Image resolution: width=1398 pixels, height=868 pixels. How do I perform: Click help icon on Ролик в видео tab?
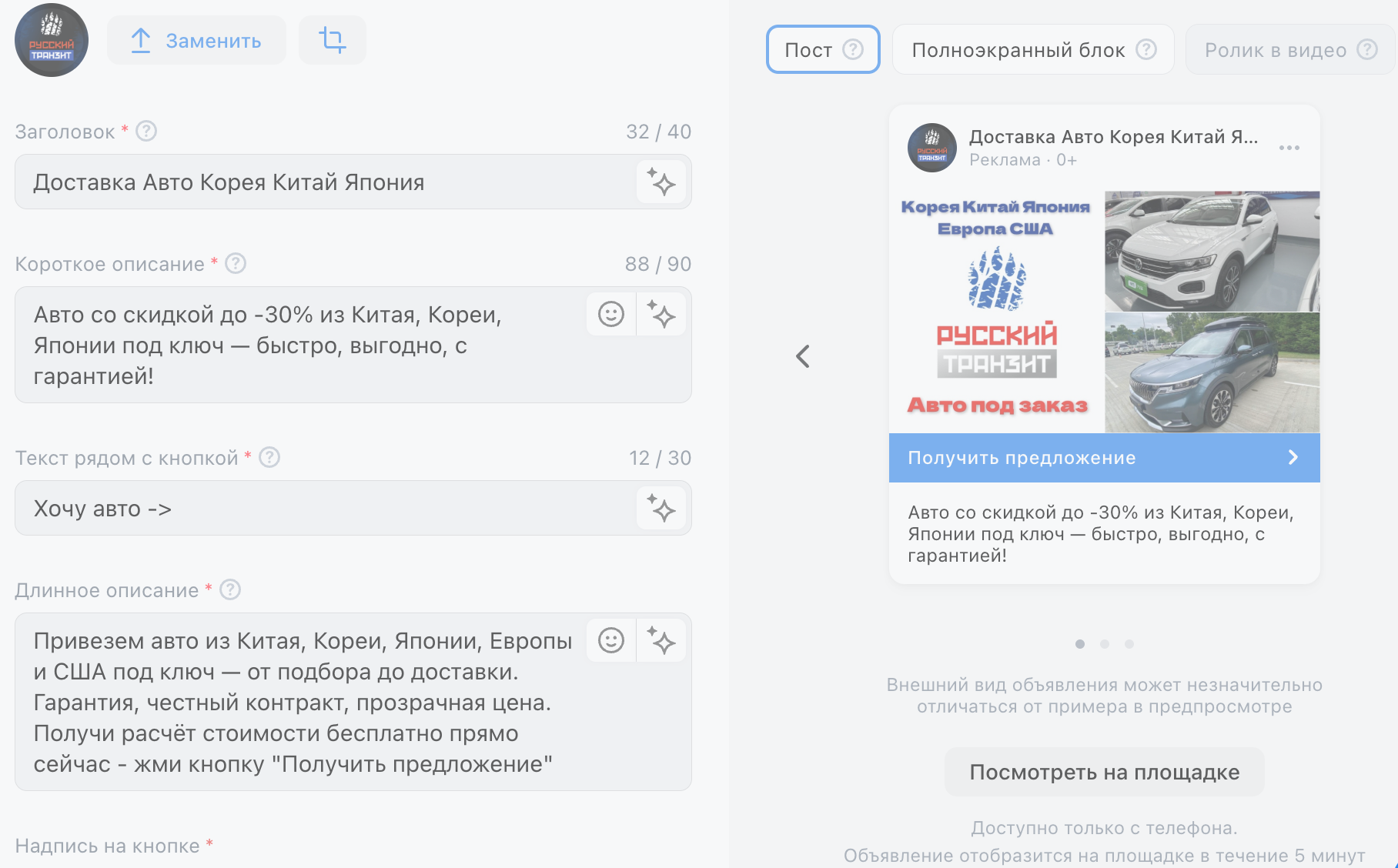(x=1367, y=49)
